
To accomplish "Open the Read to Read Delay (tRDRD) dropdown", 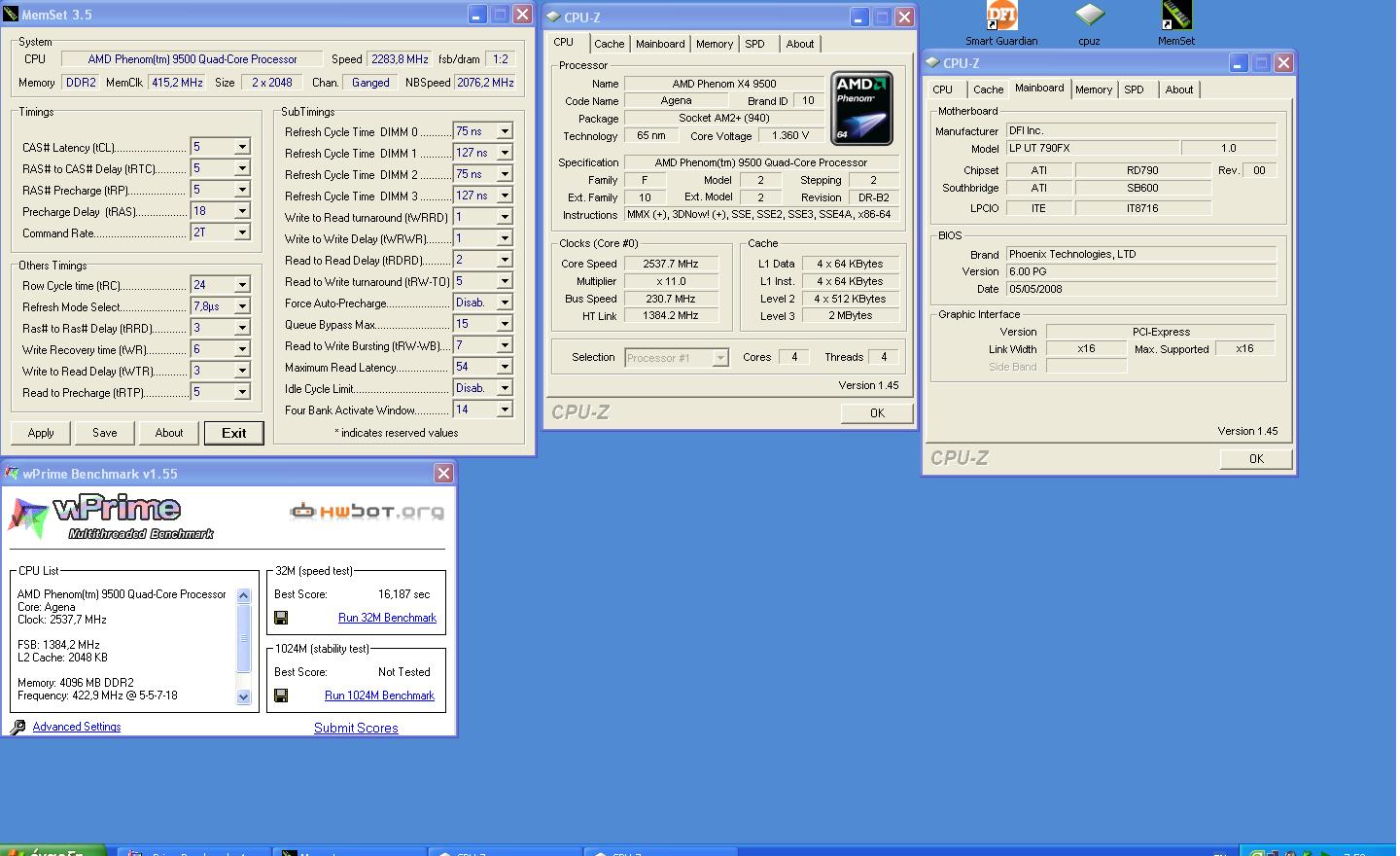I will 505,260.
